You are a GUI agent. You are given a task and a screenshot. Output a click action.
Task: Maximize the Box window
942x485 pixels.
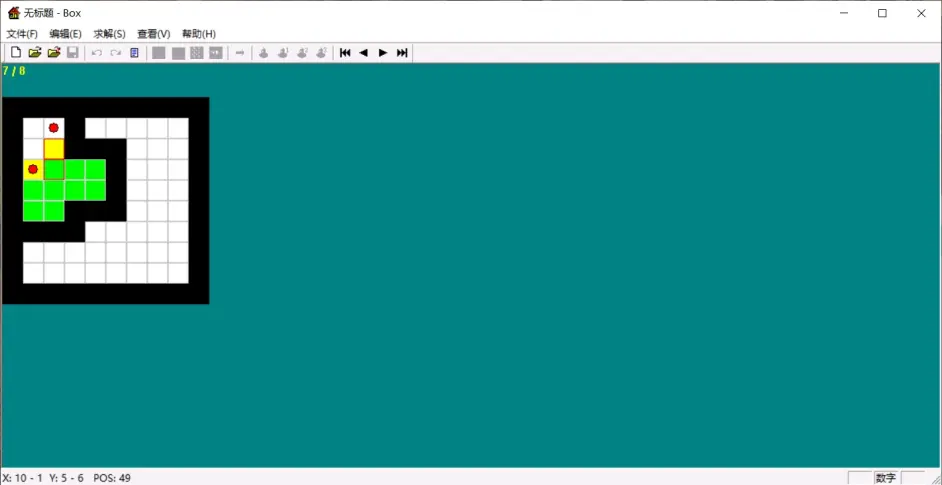(x=883, y=13)
